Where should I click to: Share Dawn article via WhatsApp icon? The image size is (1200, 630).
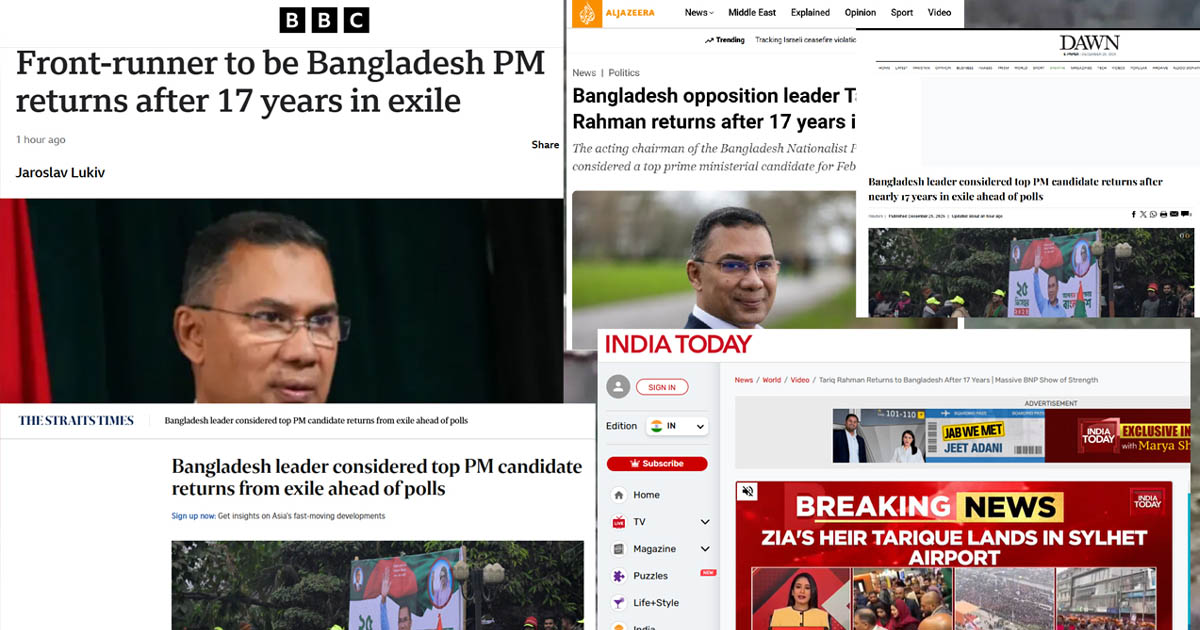pyautogui.click(x=1153, y=214)
